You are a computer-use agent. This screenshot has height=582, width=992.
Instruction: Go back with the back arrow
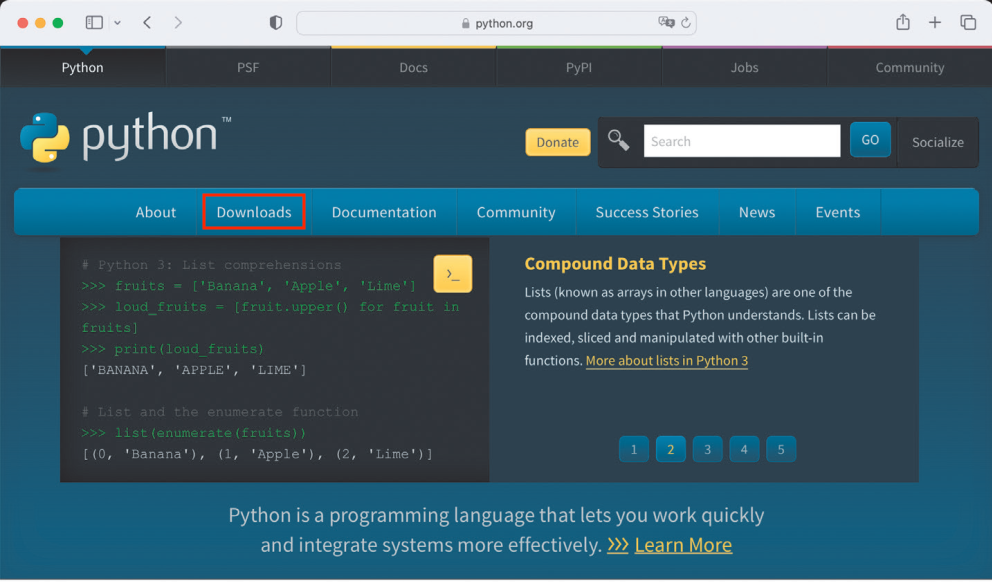point(147,23)
